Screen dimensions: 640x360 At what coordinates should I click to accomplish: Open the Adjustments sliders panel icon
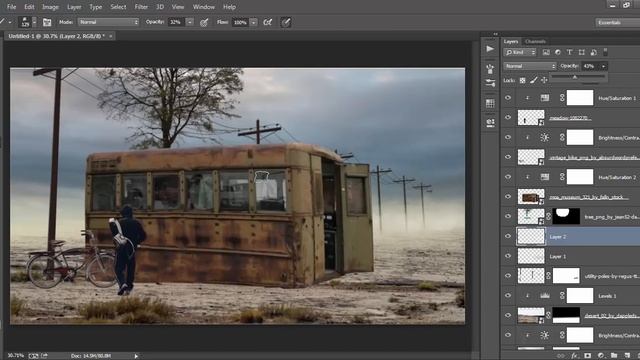click(x=490, y=83)
